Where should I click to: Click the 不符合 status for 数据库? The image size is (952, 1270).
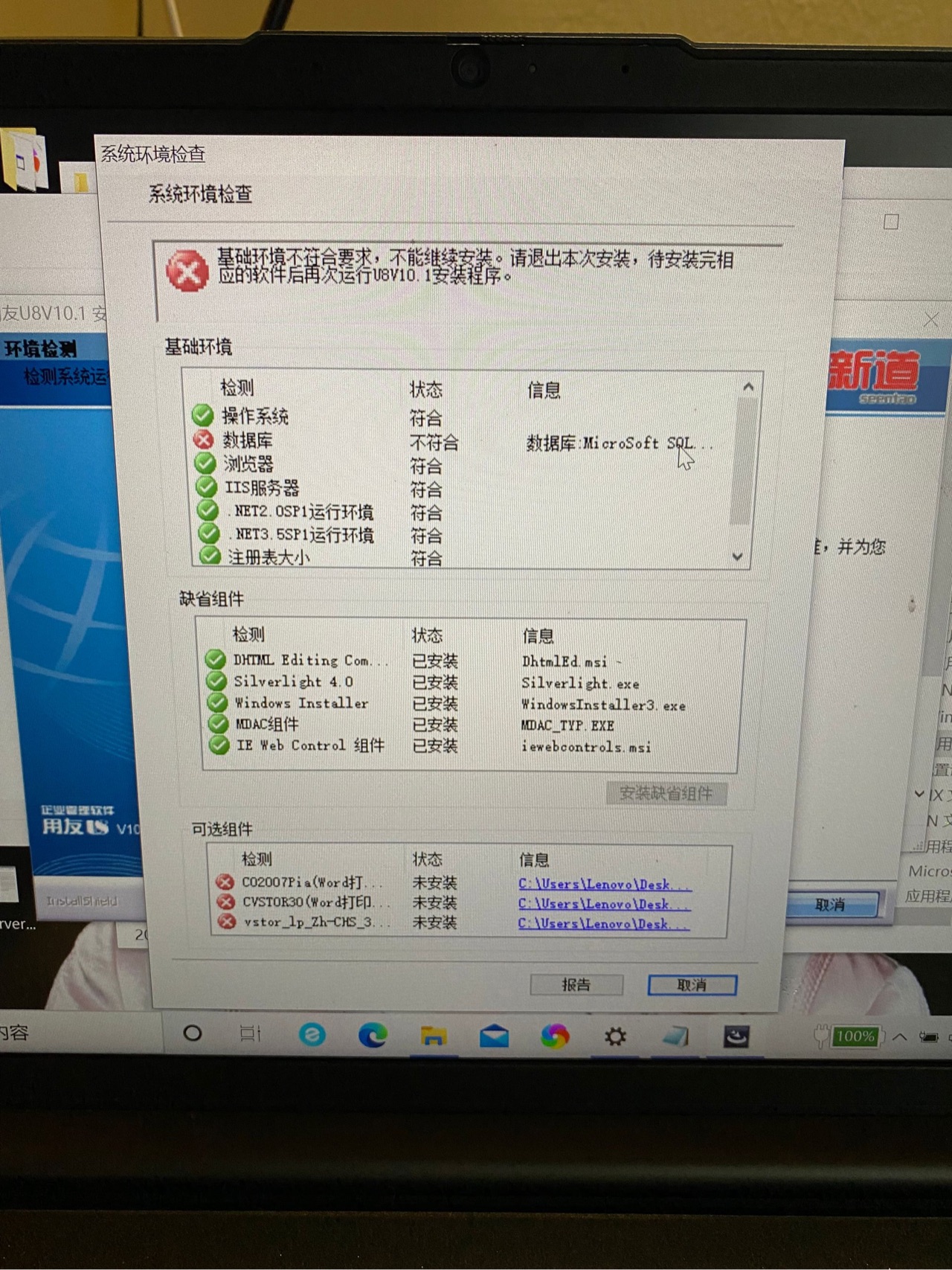(434, 443)
